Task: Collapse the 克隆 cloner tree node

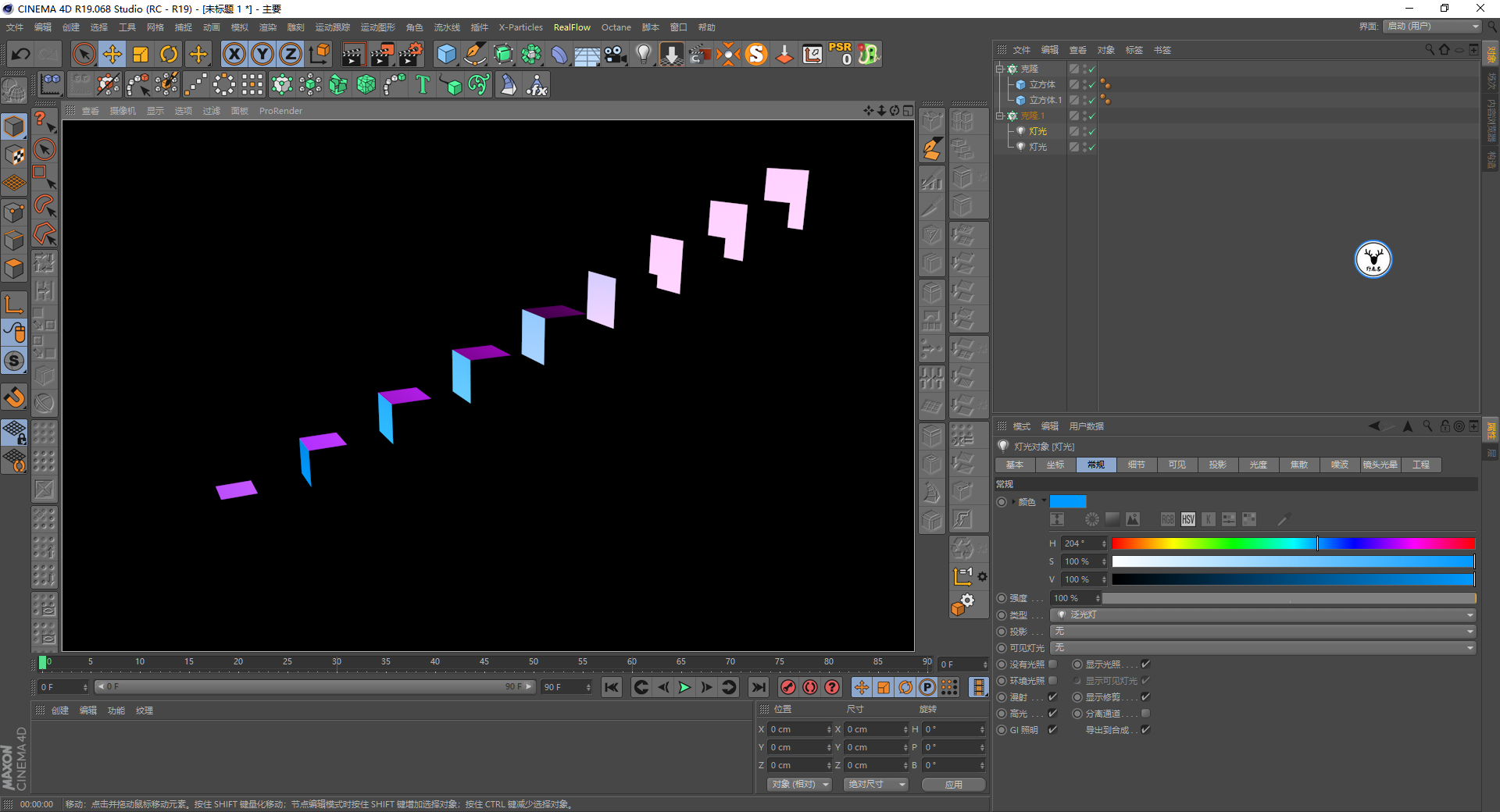Action: (999, 69)
